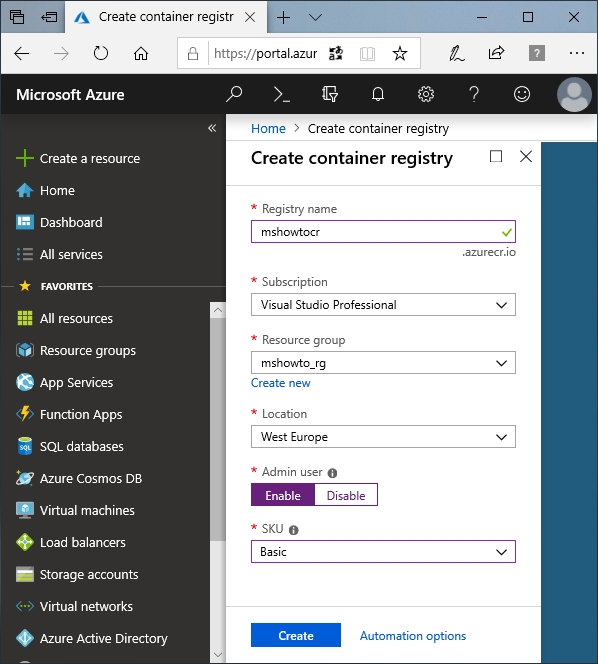The height and width of the screenshot is (664, 598).
Task: Click Create new resource group link
Action: 280,383
